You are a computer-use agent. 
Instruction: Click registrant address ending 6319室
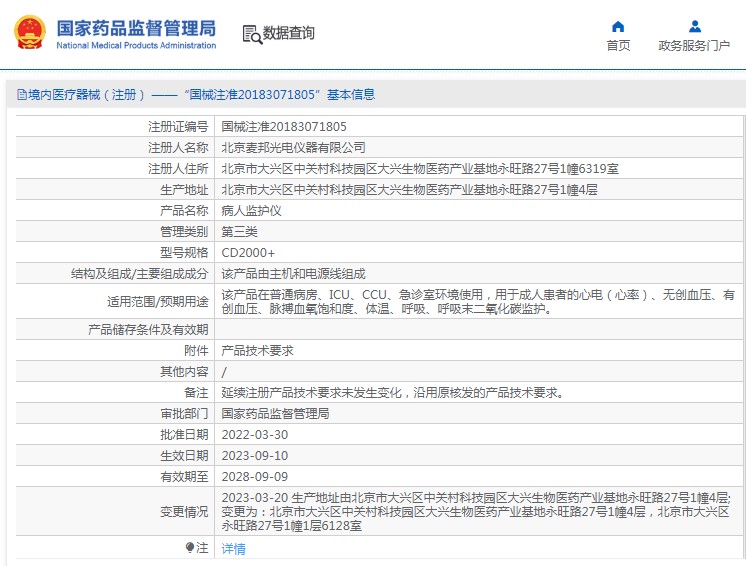[x=420, y=169]
